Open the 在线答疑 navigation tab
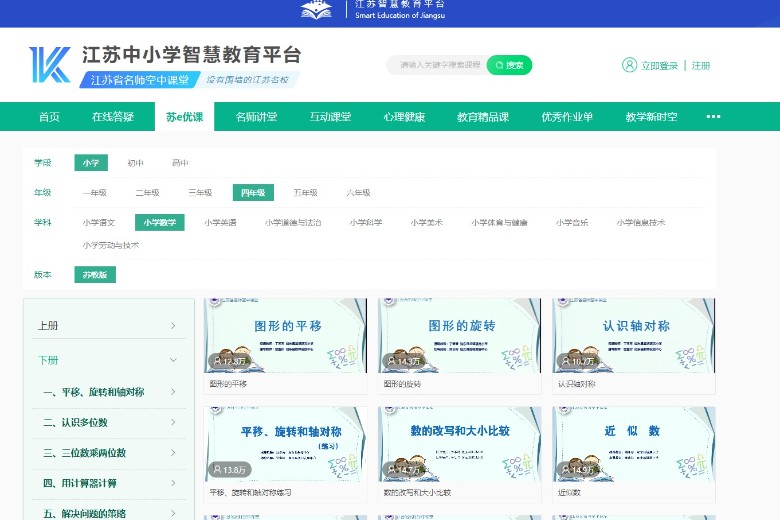 pos(113,117)
